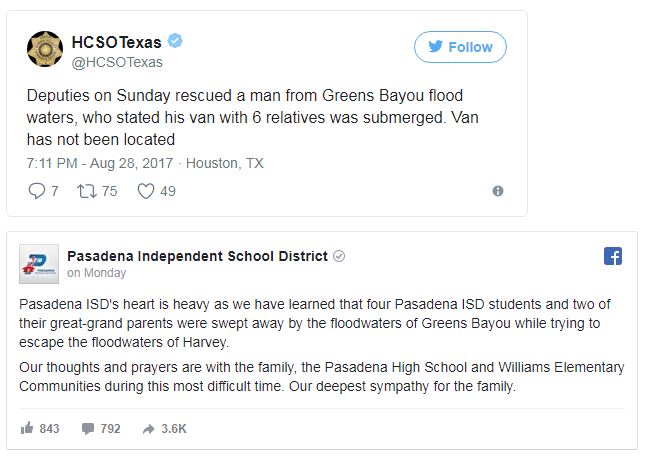Screen dimensions: 647x458
Task: Click the HCSOTexas display name
Action: tap(116, 42)
